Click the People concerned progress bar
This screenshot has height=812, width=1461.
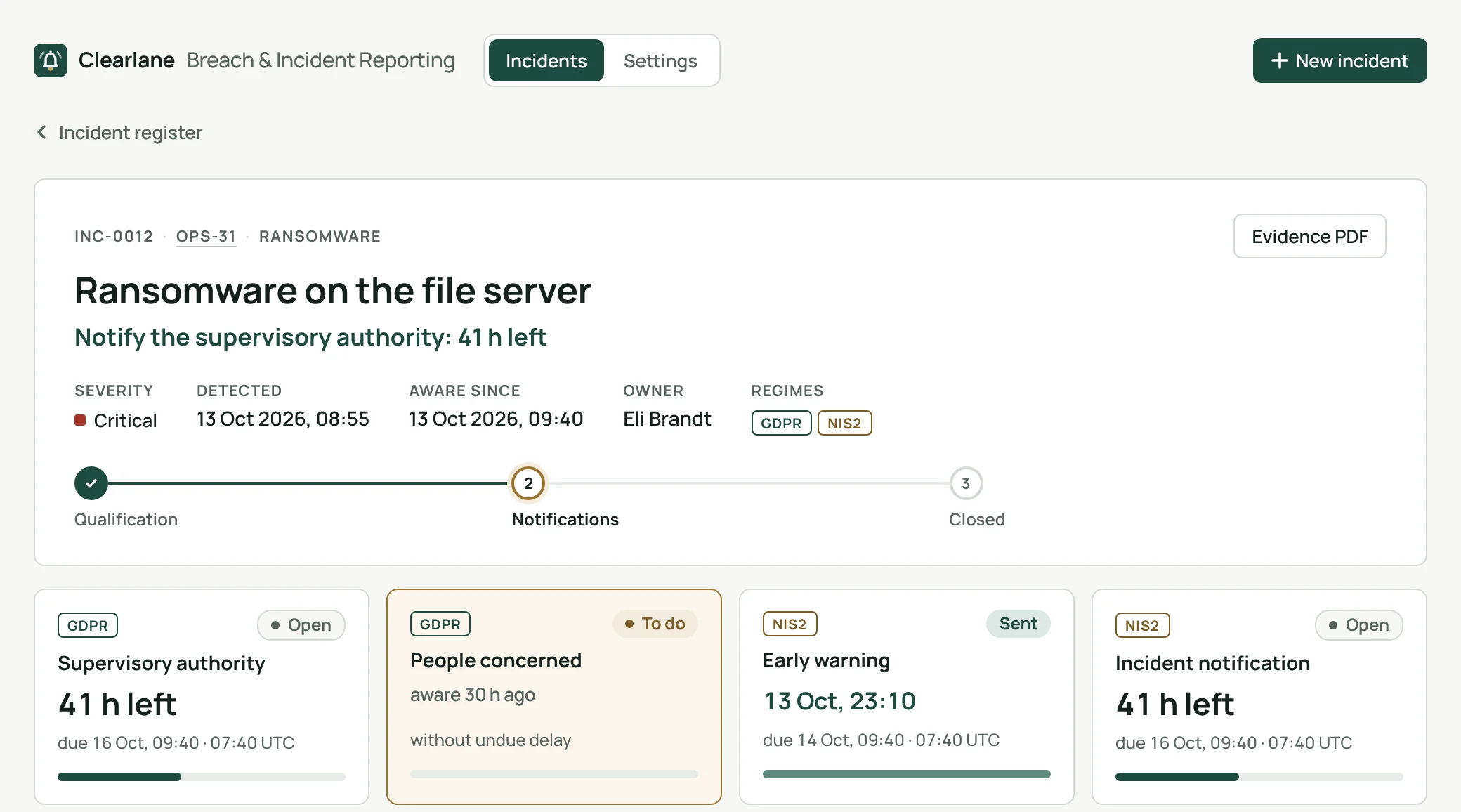(554, 774)
